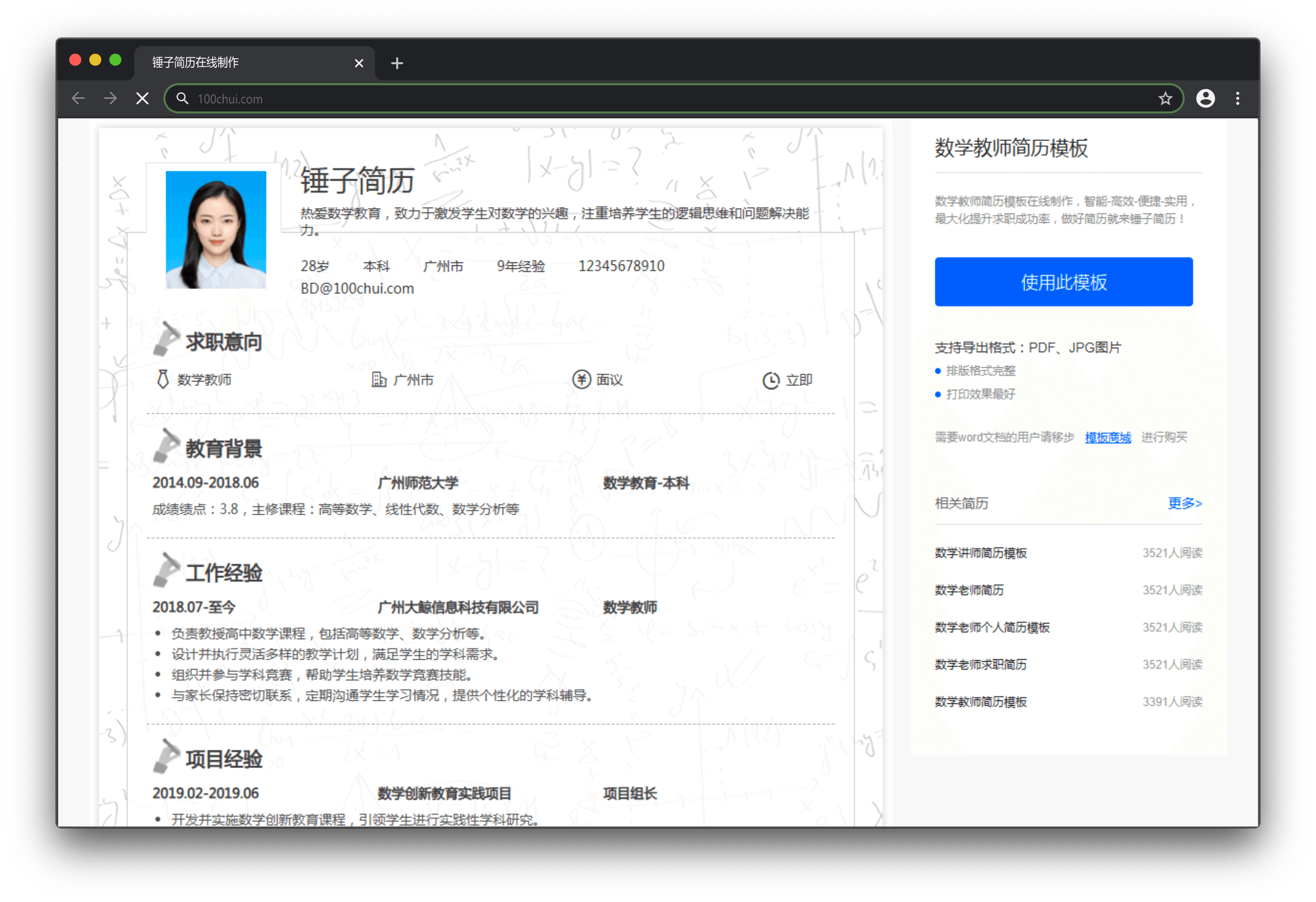Click the email BD@100chui.com

click(357, 288)
